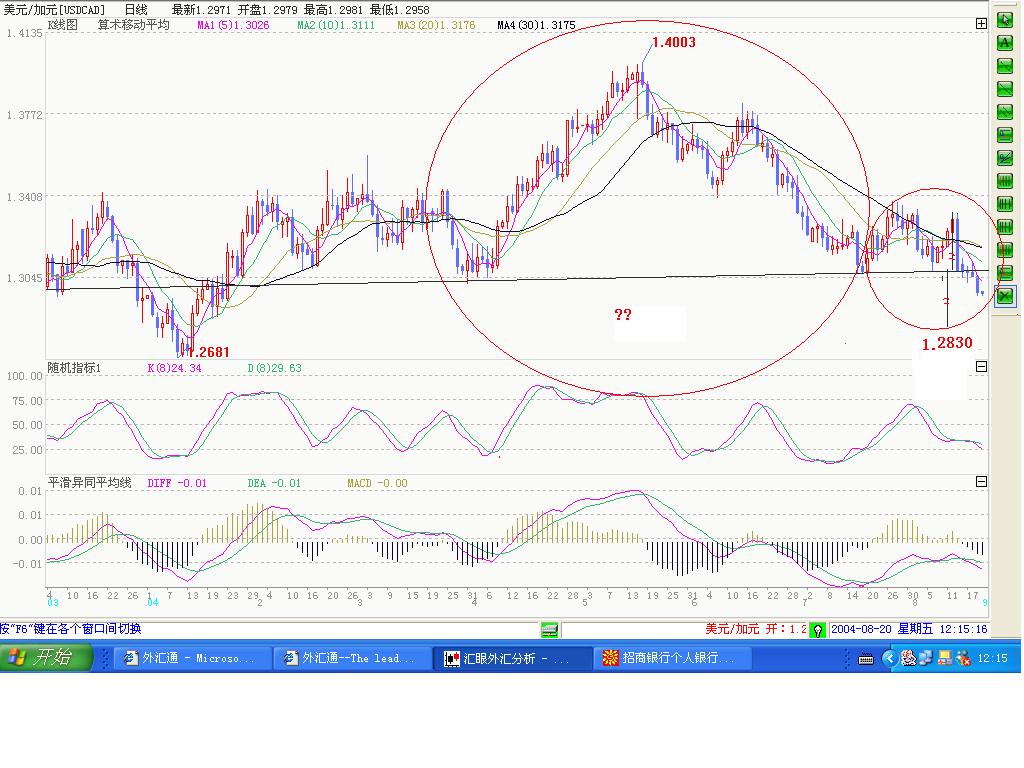The height and width of the screenshot is (768, 1024).
Task: Click the 最新1.2971 latest price text
Action: [201, 10]
